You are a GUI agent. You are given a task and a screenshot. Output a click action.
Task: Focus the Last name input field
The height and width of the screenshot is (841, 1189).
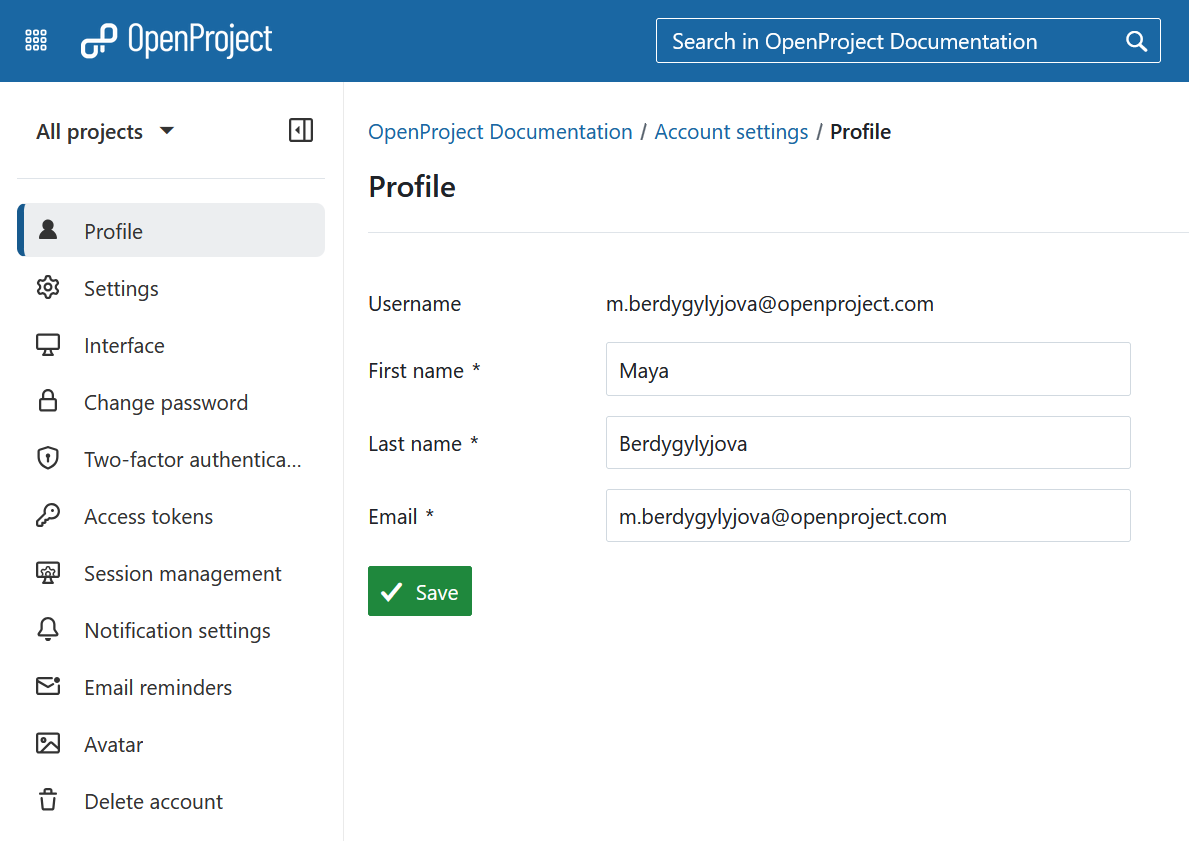[868, 442]
